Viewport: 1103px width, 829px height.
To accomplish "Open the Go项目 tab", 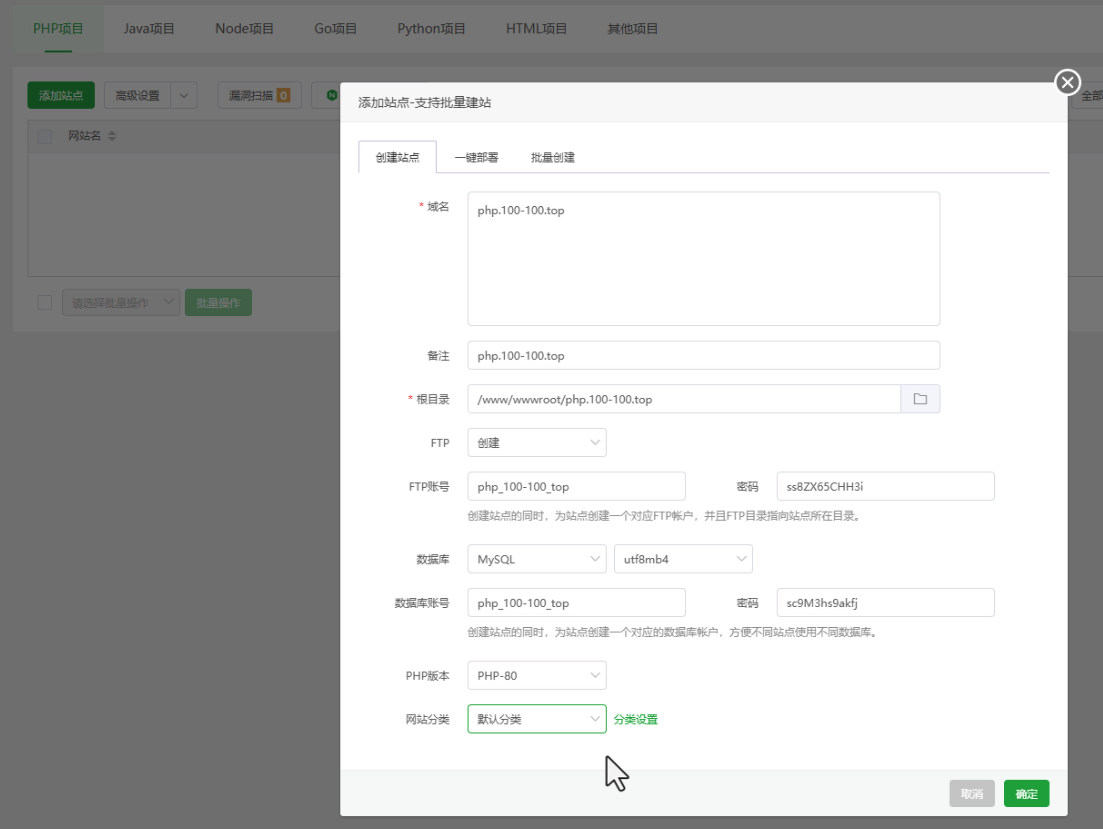I will click(x=336, y=29).
